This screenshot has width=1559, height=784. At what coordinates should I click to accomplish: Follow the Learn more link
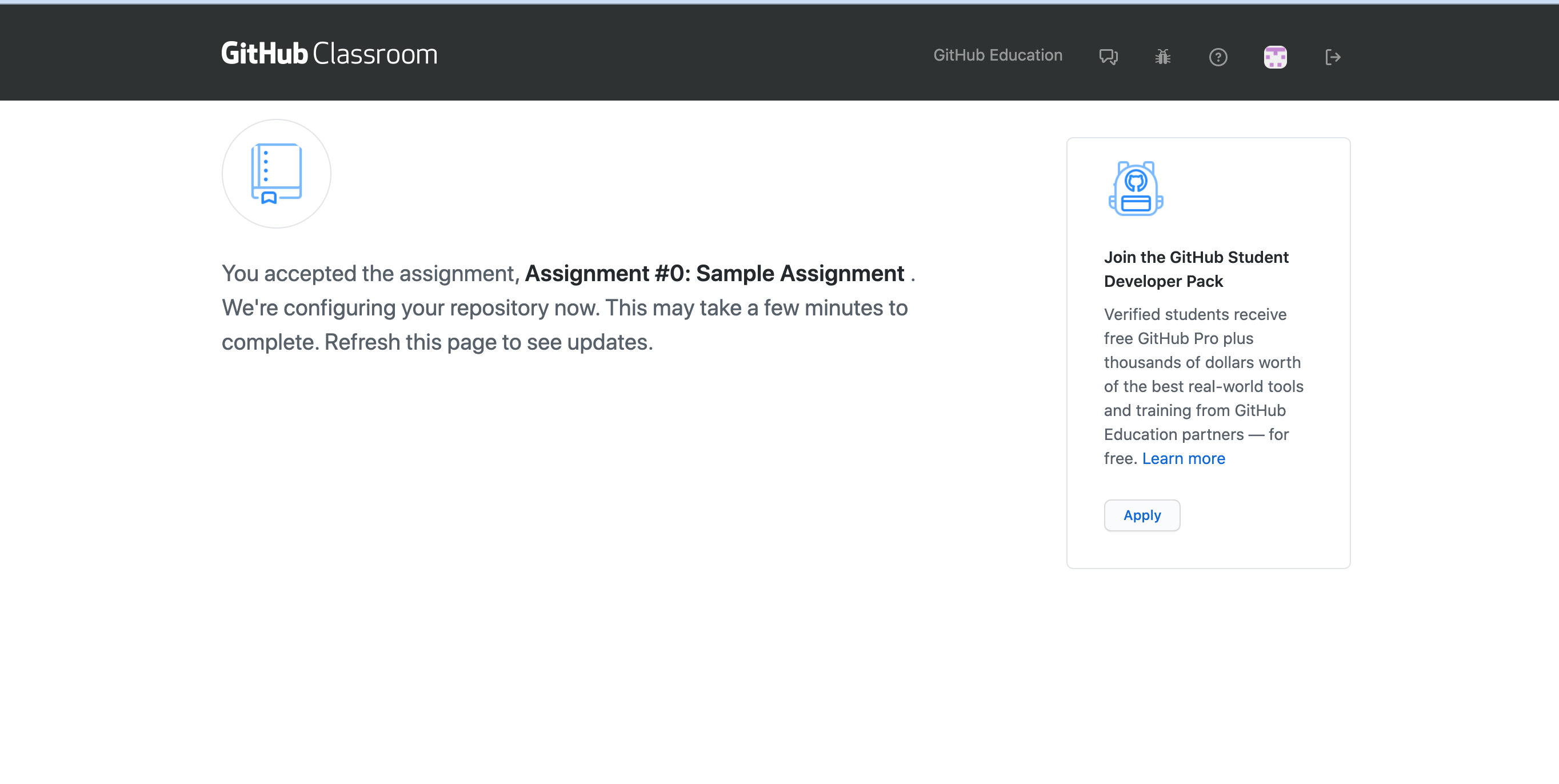(x=1183, y=458)
